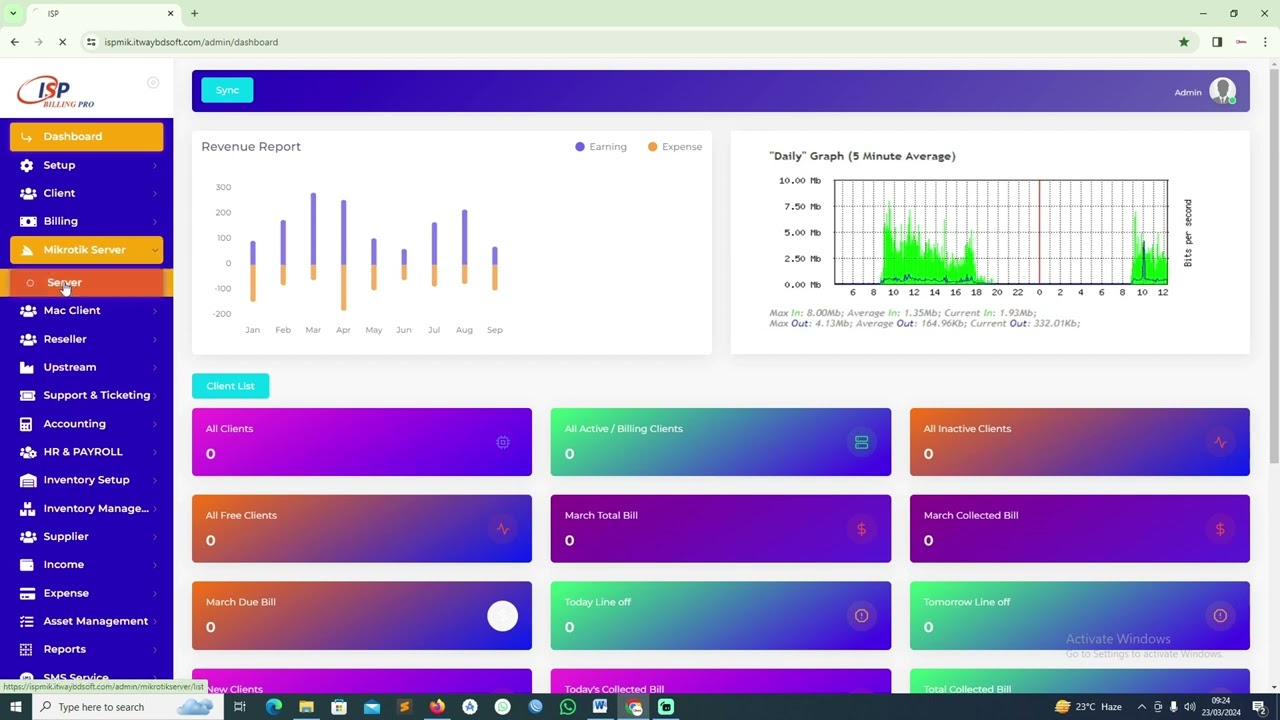Open the Admin profile avatar
This screenshot has height=720, width=1280.
(x=1222, y=91)
